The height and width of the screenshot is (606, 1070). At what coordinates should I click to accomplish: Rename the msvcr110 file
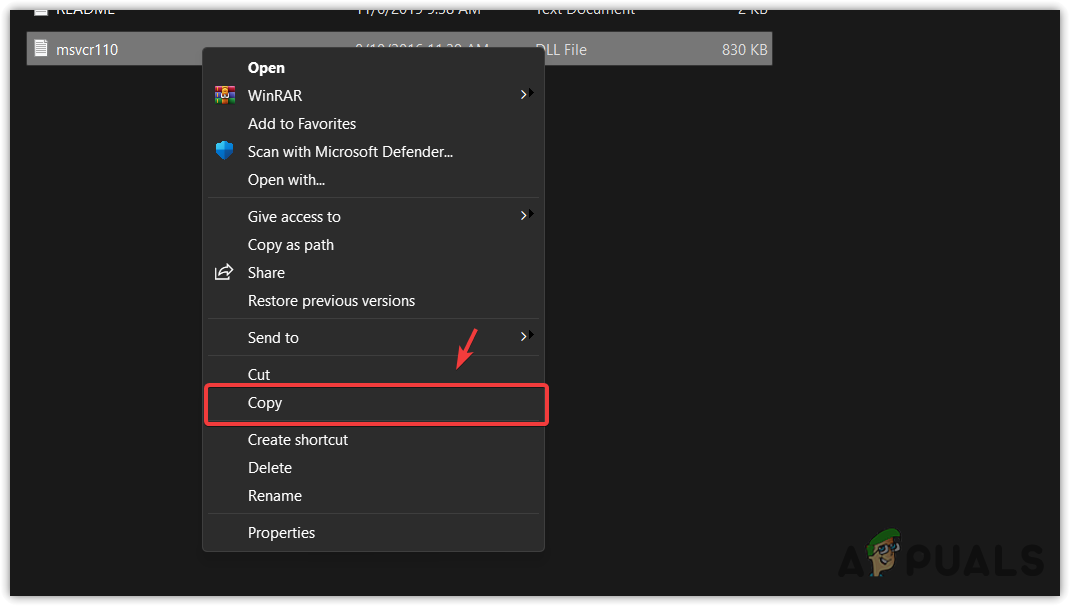point(275,495)
